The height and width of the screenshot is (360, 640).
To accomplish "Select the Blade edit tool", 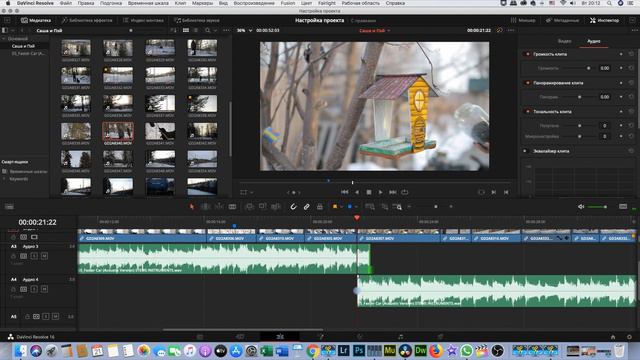I will (x=232, y=207).
